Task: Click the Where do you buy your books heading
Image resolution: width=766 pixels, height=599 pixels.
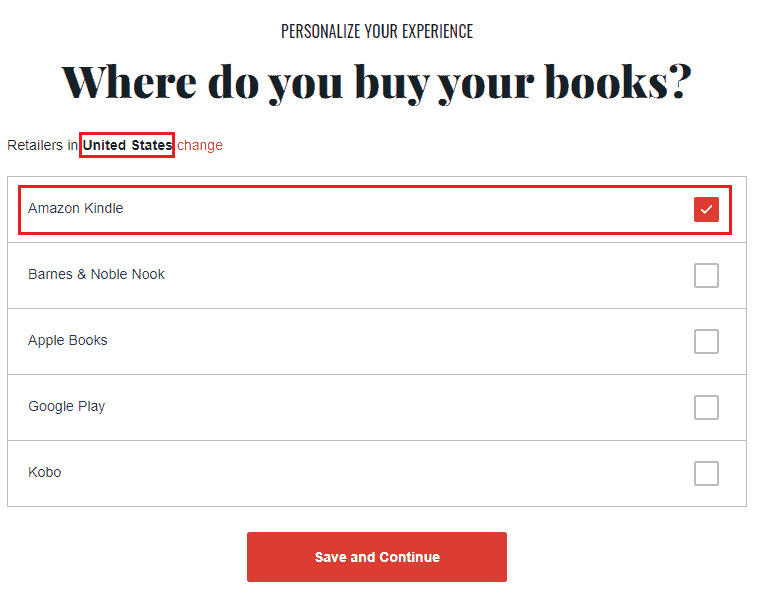Action: [x=377, y=83]
